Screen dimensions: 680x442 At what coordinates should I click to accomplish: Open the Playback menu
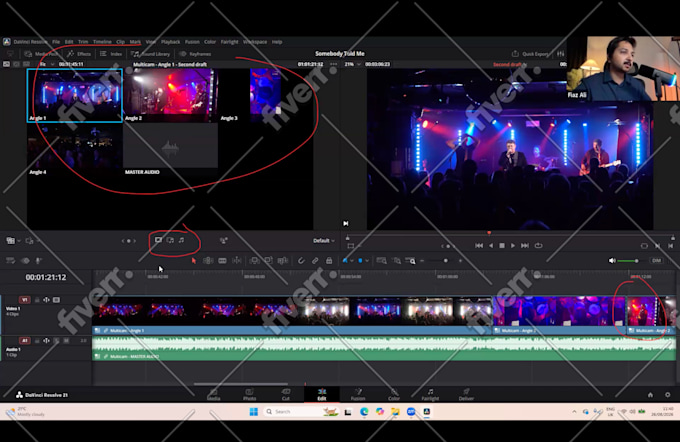(x=170, y=42)
